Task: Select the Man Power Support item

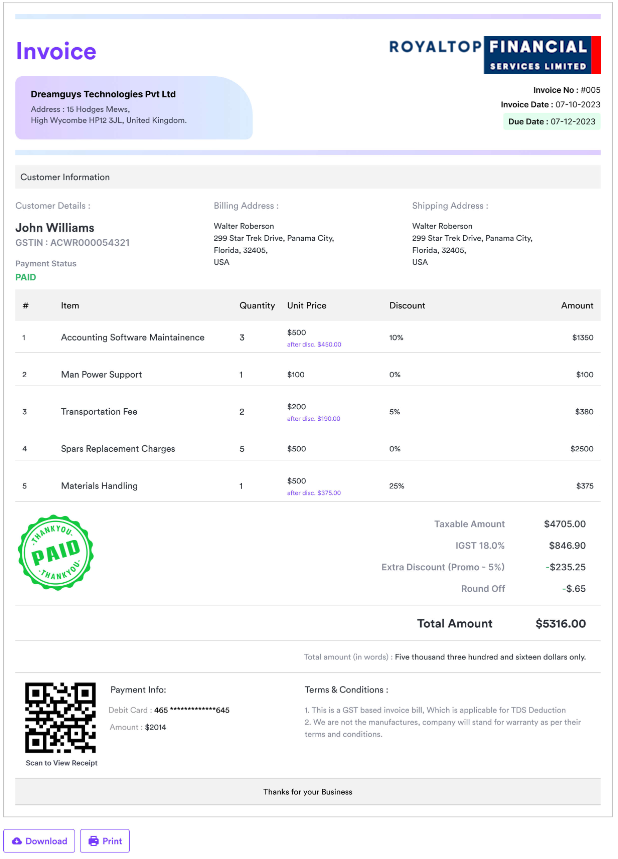Action: (x=101, y=375)
